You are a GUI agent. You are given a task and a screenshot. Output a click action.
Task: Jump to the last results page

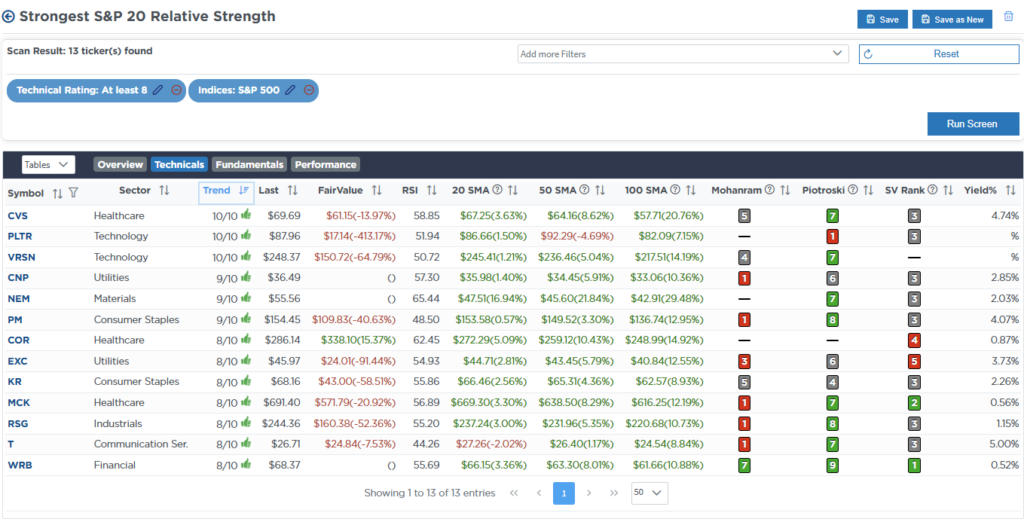point(614,493)
